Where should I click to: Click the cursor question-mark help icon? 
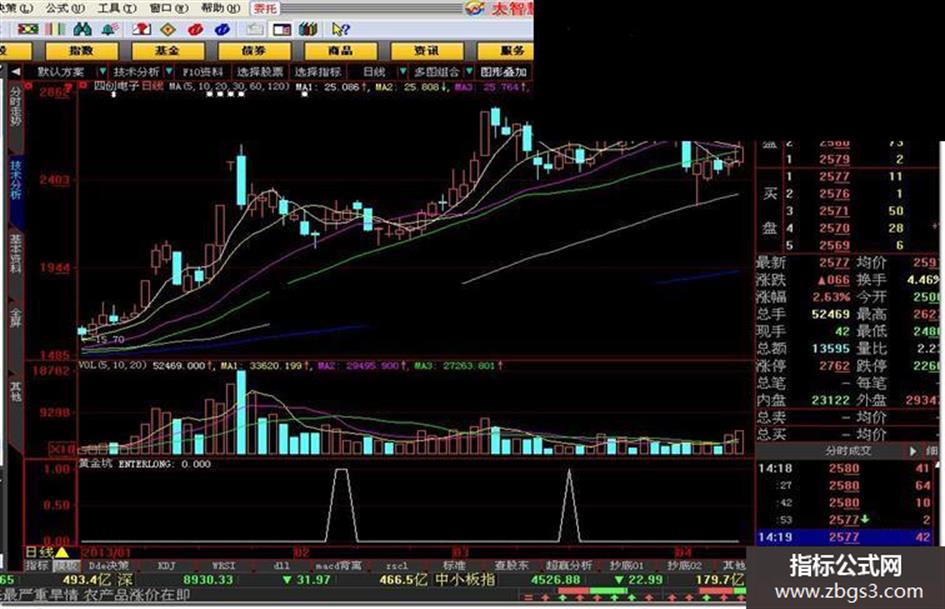point(341,29)
